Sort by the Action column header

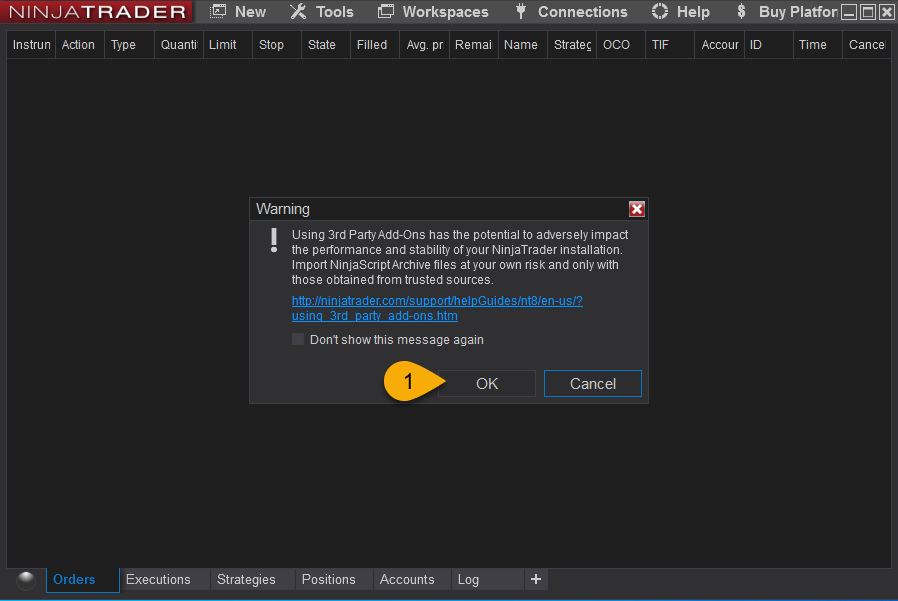78,45
